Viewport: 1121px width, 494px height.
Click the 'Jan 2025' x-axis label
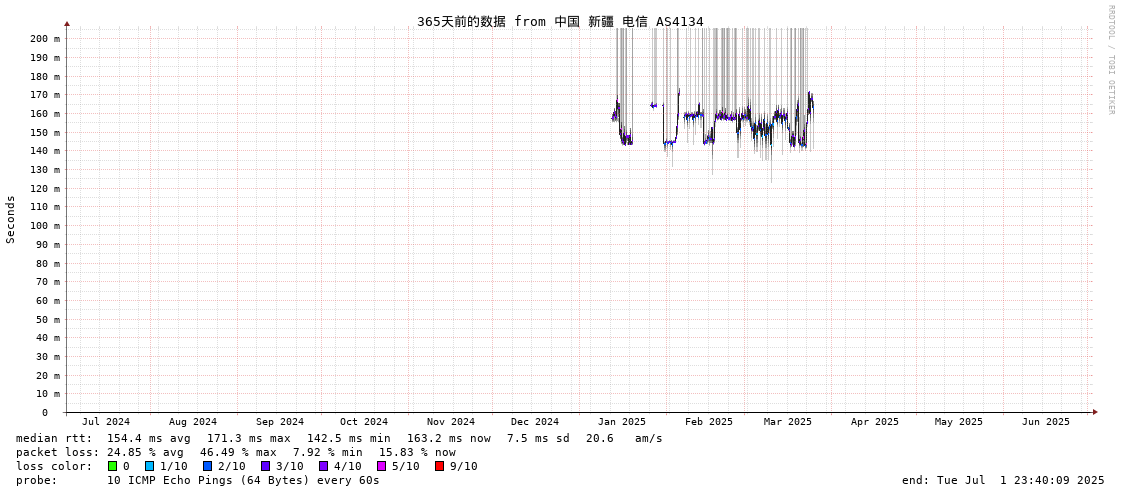click(x=622, y=422)
